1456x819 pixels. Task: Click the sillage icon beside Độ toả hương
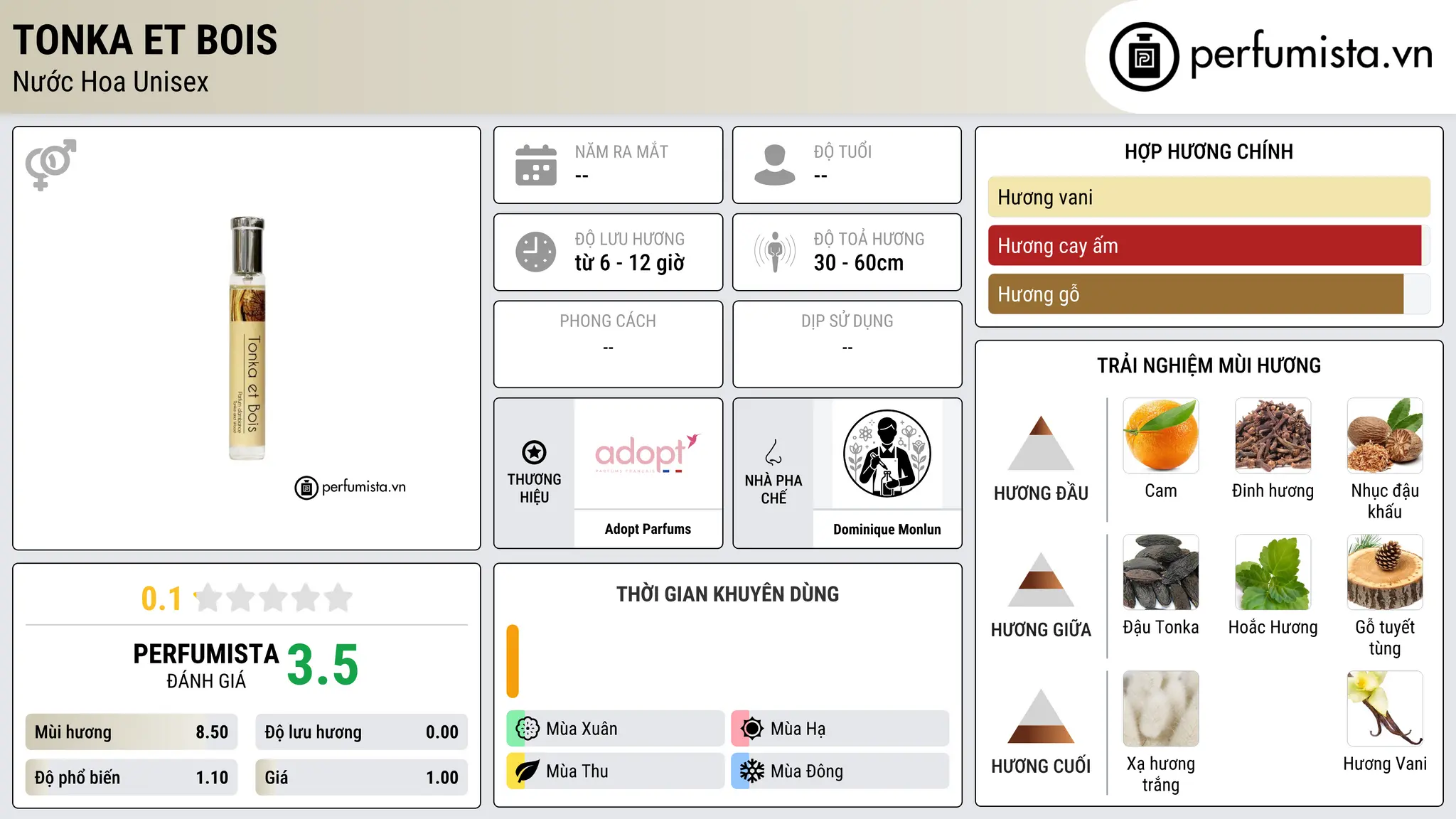tap(775, 252)
